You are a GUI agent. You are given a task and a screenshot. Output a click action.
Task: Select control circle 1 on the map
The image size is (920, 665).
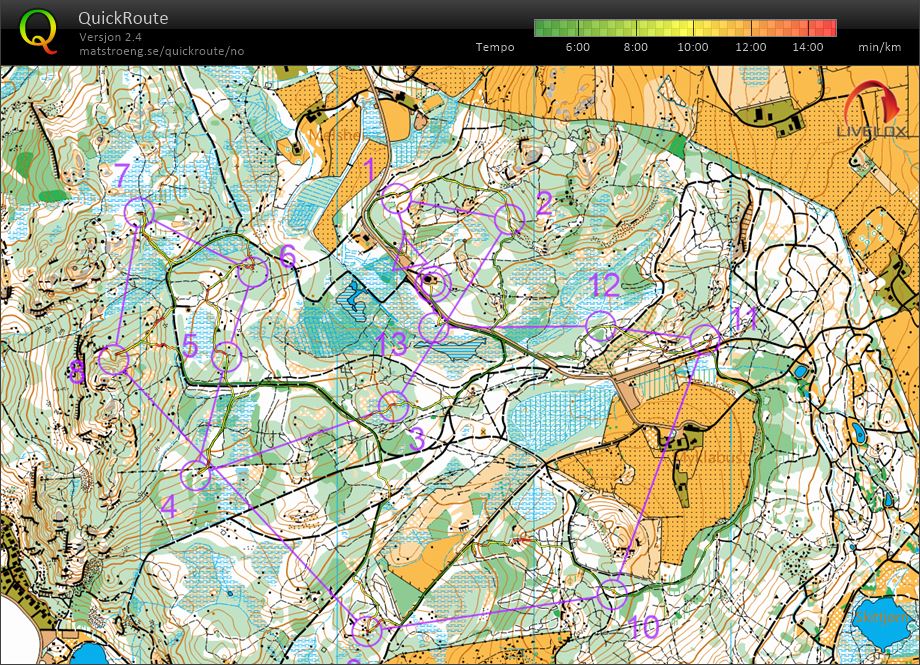pos(397,198)
